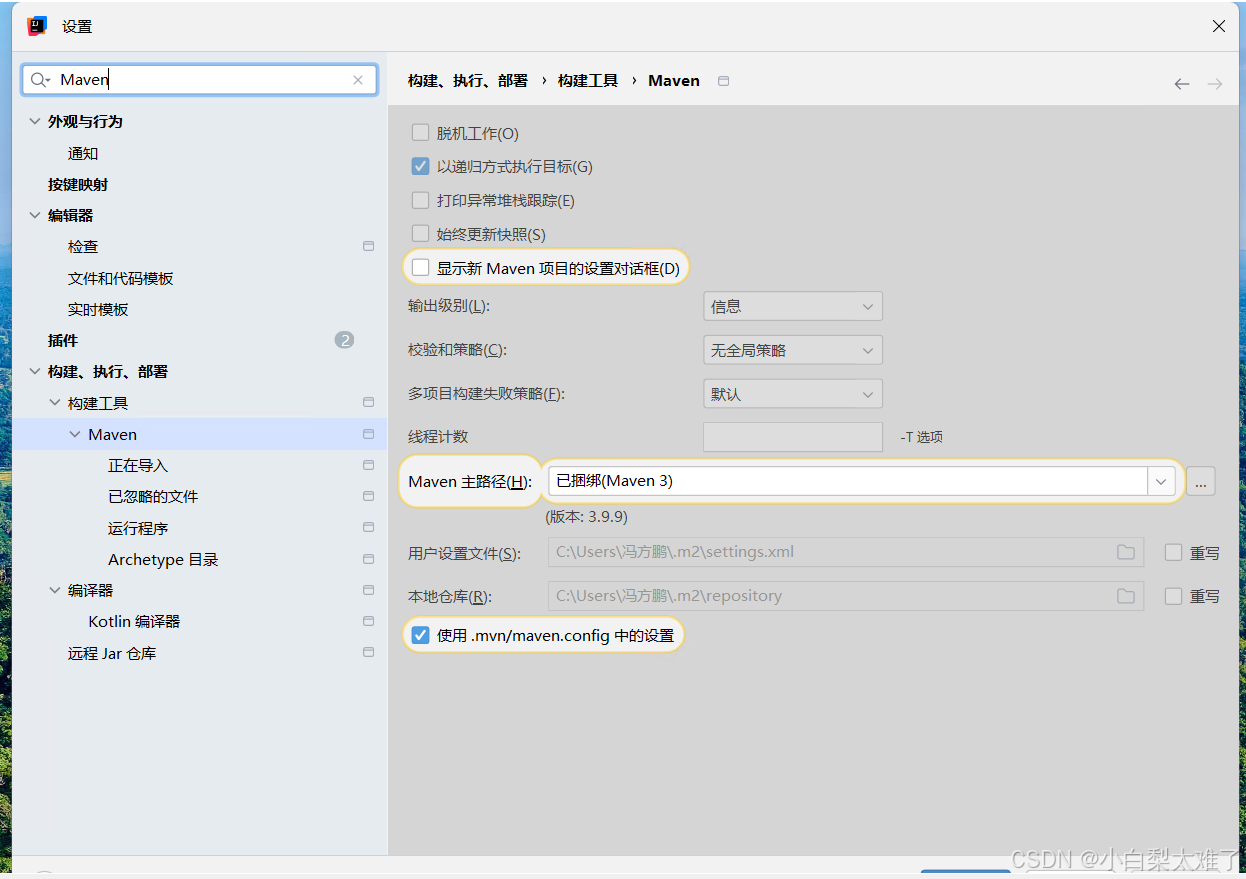This screenshot has width=1246, height=879.
Task: Click the project icon on the Archetype 目录 row
Action: point(368,559)
